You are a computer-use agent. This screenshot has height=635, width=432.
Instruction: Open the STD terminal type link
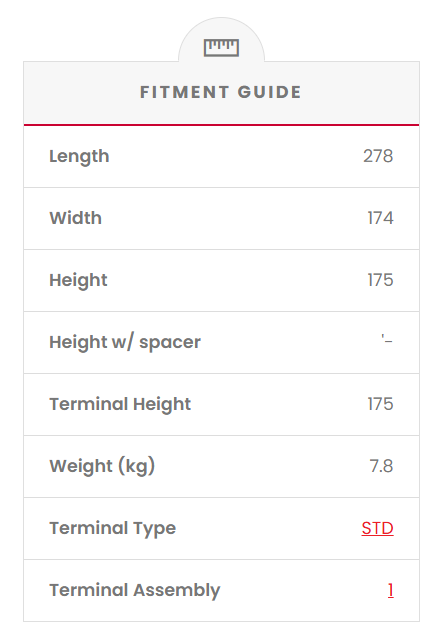(x=377, y=528)
